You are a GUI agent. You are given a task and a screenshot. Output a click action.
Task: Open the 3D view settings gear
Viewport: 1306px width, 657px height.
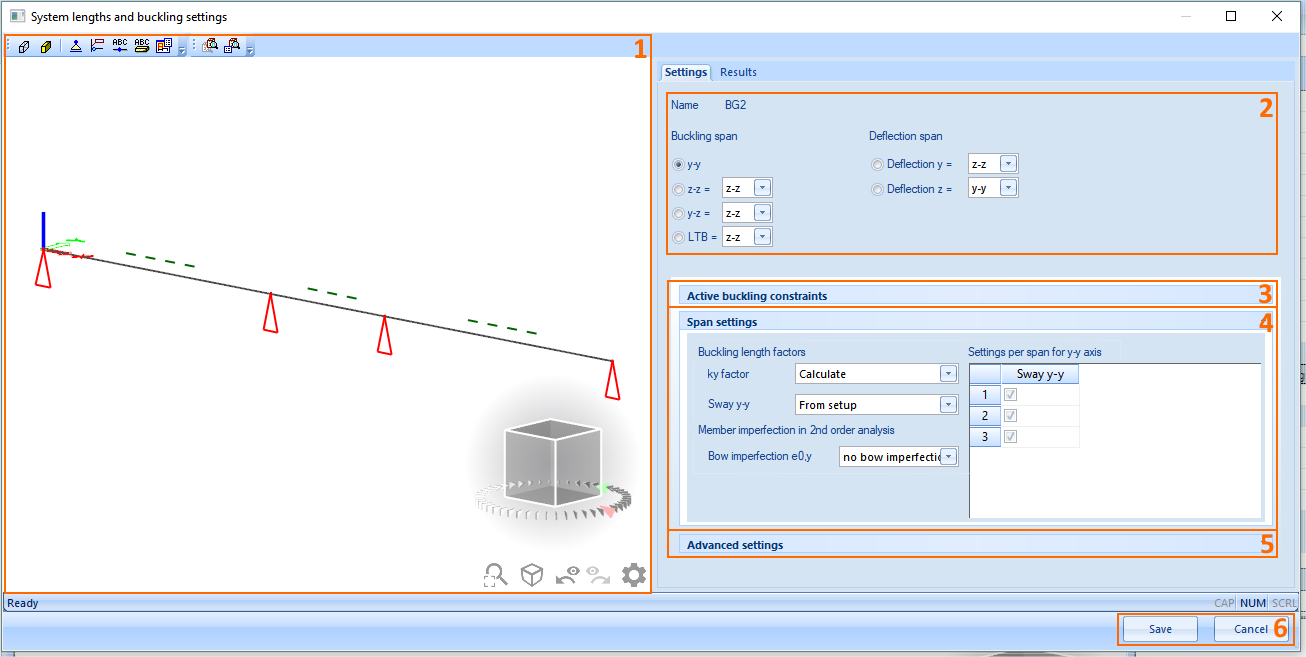coord(633,575)
